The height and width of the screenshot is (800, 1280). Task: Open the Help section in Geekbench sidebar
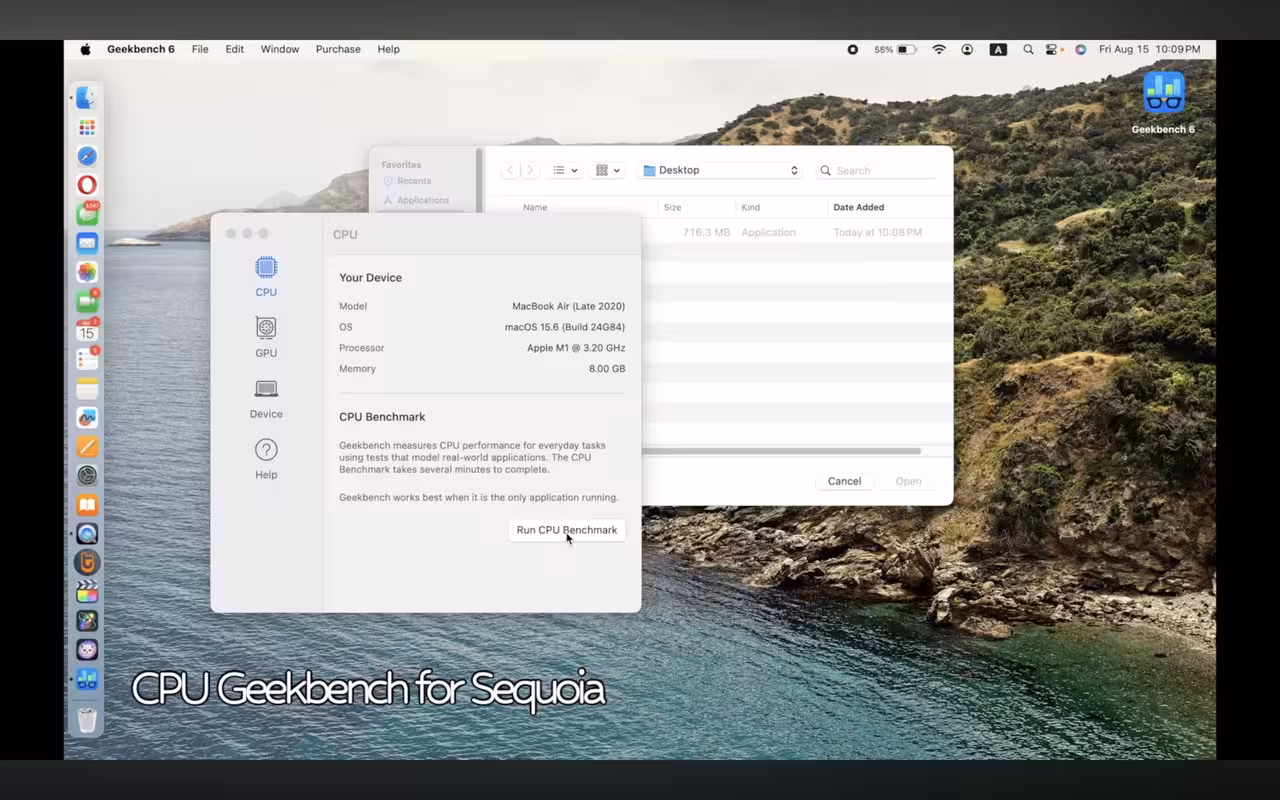266,460
